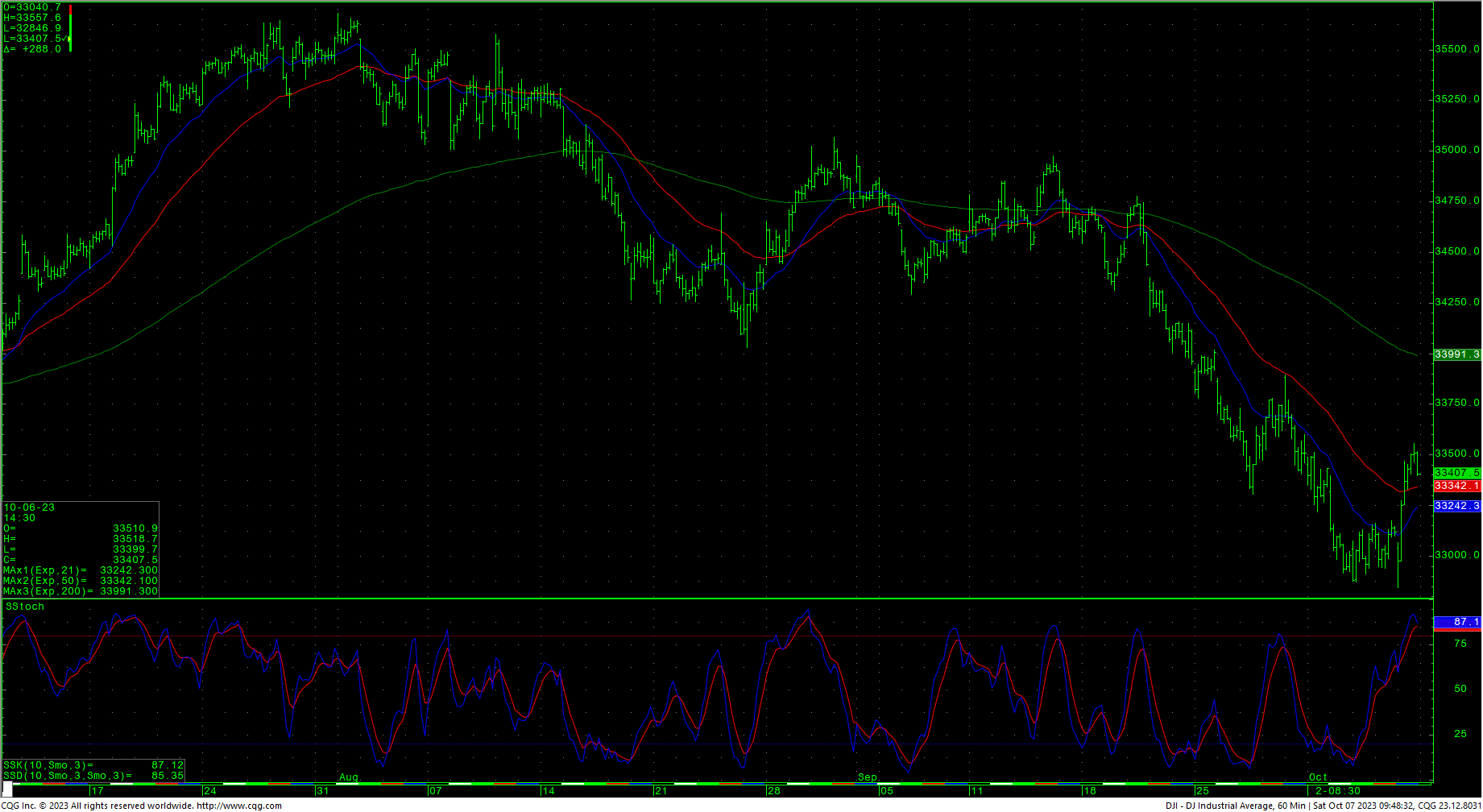Click the red 33342.1 MA price tag
The height and width of the screenshot is (812, 1483).
click(x=1456, y=486)
